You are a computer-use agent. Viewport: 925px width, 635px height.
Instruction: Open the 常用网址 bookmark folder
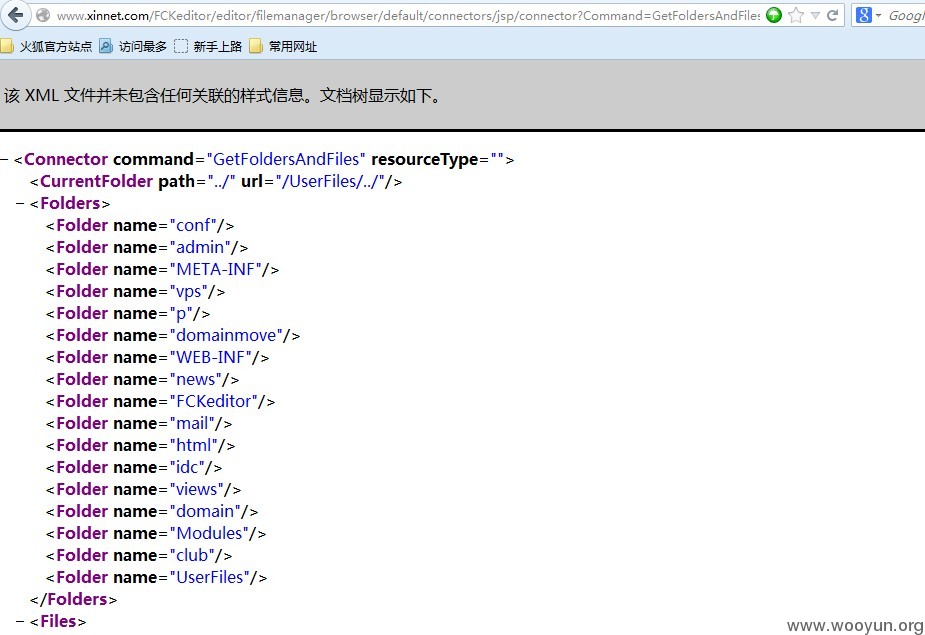(x=283, y=46)
